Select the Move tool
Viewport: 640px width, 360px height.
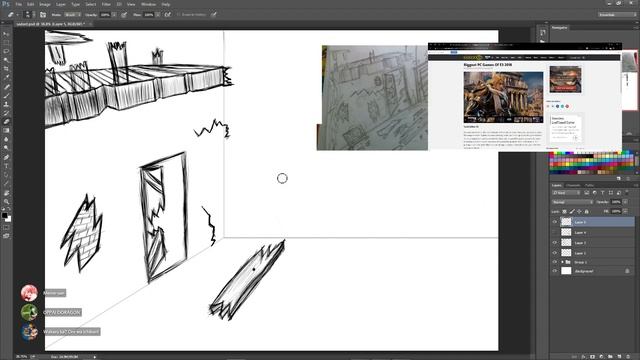(6, 34)
